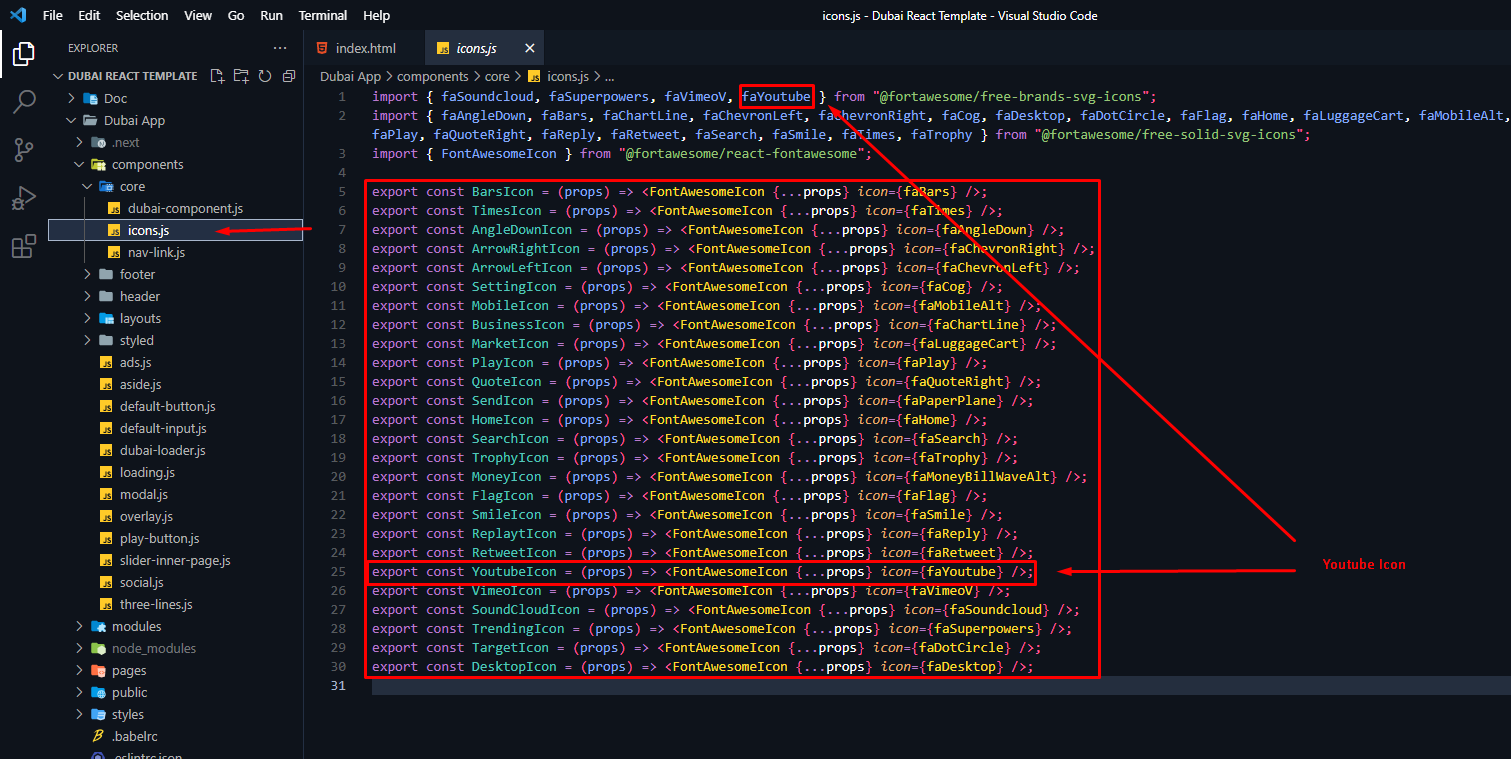The width and height of the screenshot is (1511, 759).
Task: Open the Explorer view in the activity bar
Action: 24,54
